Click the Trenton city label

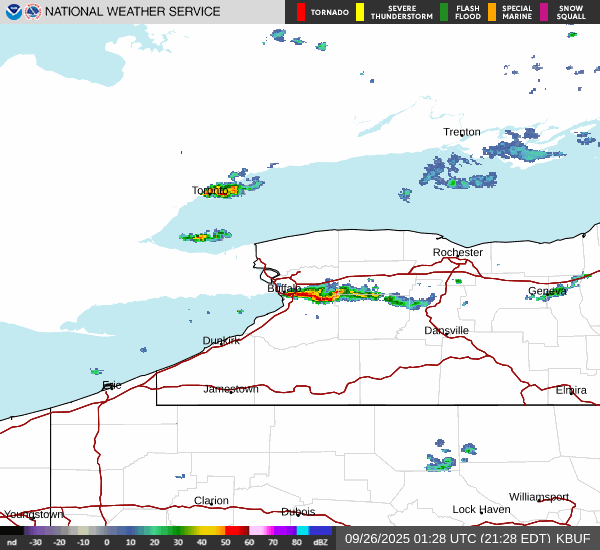[462, 132]
